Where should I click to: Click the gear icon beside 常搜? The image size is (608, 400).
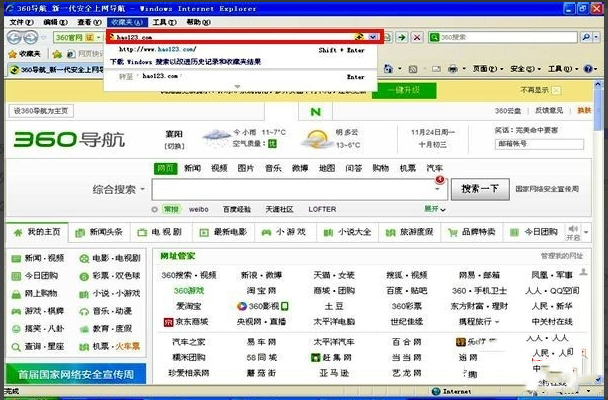tap(154, 209)
